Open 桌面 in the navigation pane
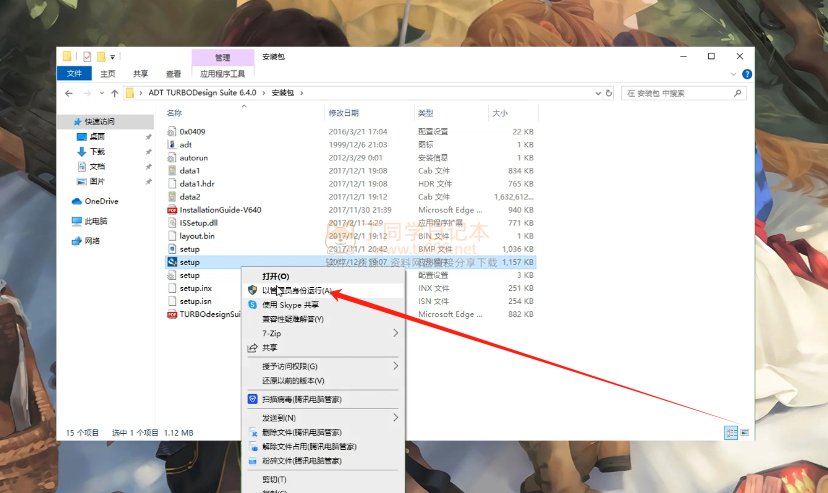Screen dimensions: 828x493 [97, 137]
